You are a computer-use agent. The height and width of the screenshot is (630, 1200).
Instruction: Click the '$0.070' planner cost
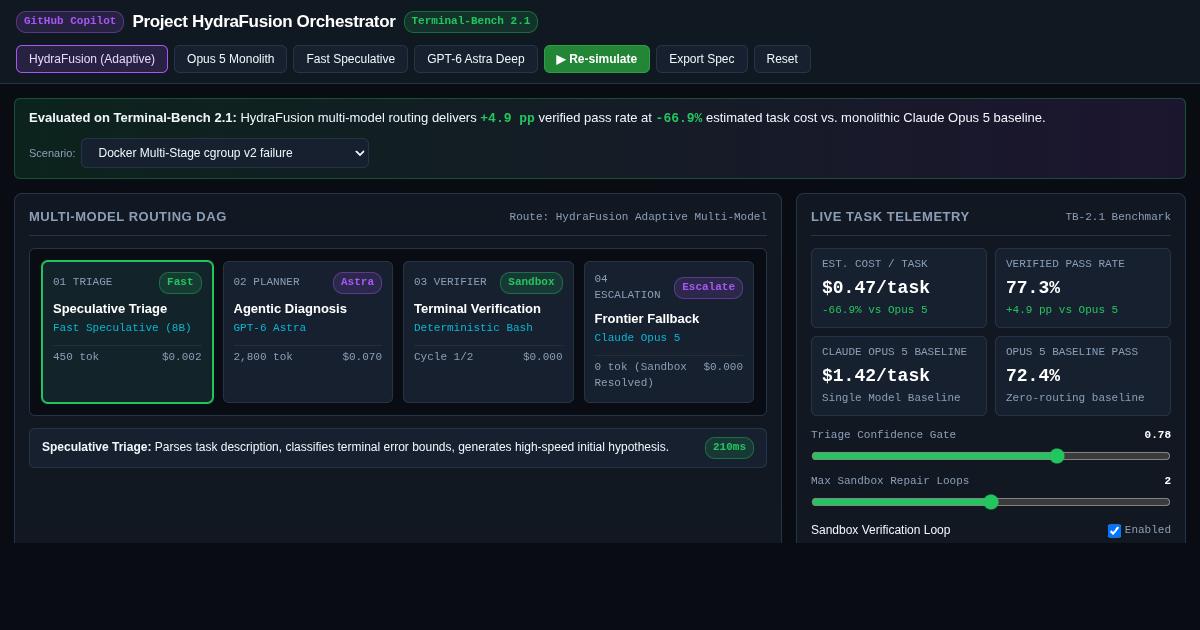362,357
